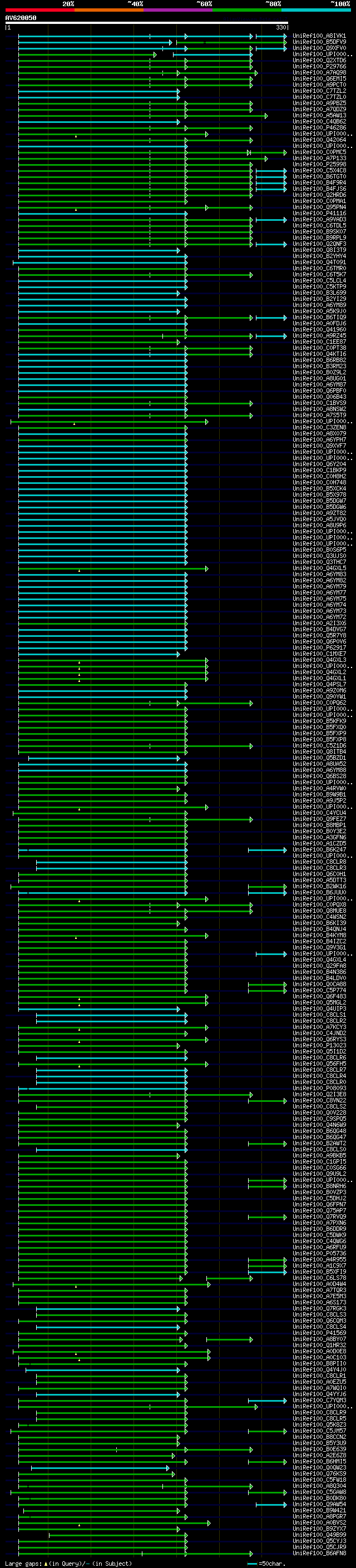The image size is (356, 1568).
Task: Open hit UniRef100_P29766
Action: click(x=319, y=67)
